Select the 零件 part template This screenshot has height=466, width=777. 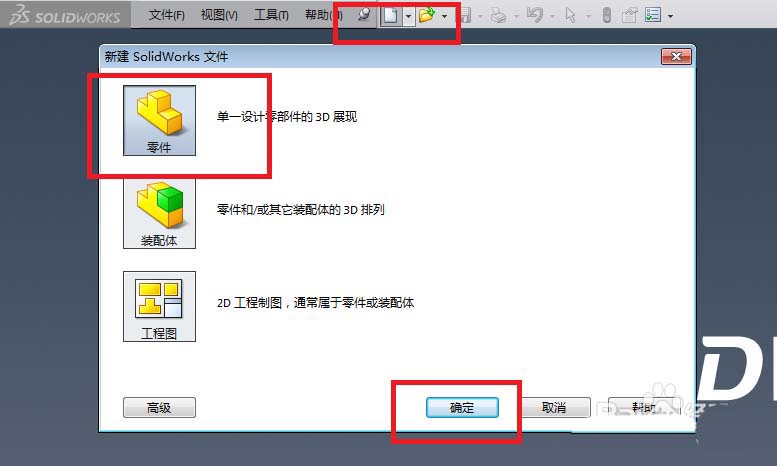click(x=159, y=120)
